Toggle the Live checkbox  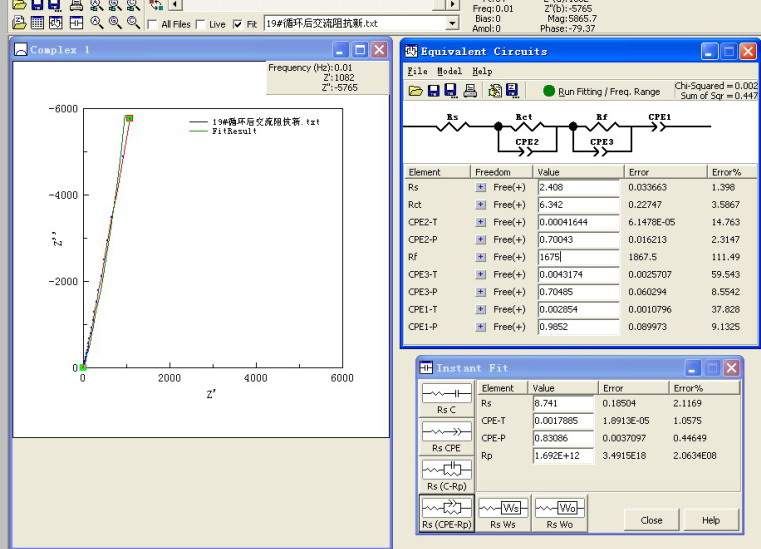click(200, 24)
